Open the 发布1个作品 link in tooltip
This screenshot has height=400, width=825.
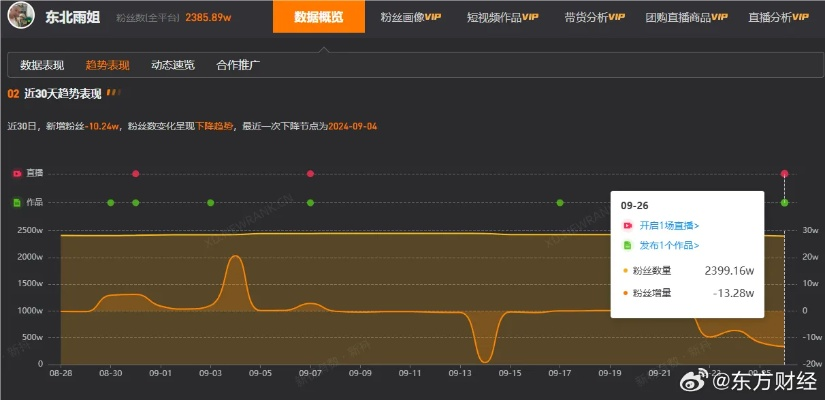[669, 245]
